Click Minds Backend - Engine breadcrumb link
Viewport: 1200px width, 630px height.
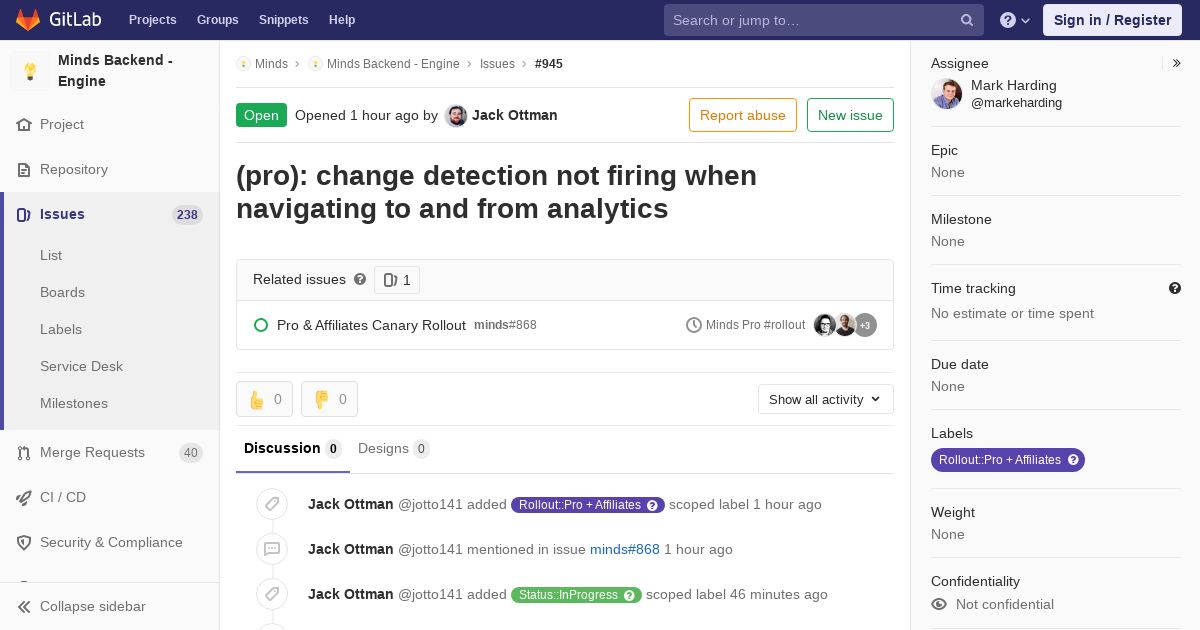(x=393, y=64)
